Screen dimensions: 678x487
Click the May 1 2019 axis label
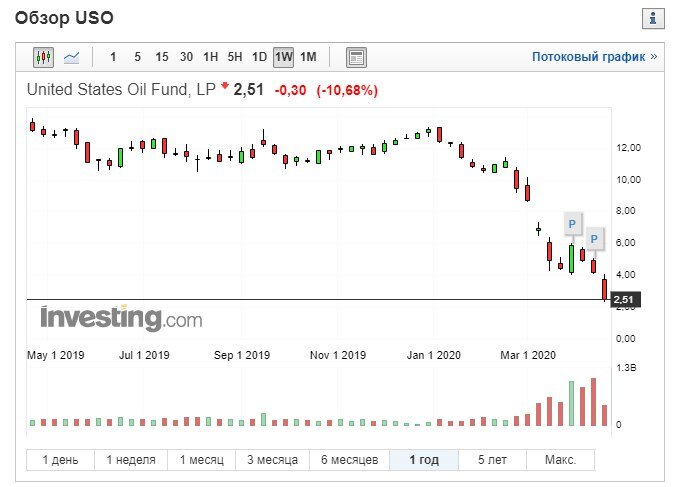56,355
